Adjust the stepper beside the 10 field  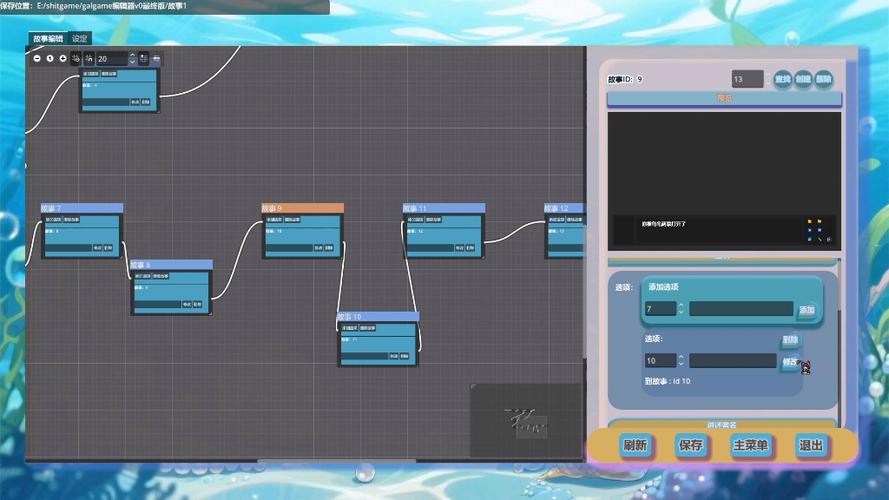pyautogui.click(x=681, y=361)
